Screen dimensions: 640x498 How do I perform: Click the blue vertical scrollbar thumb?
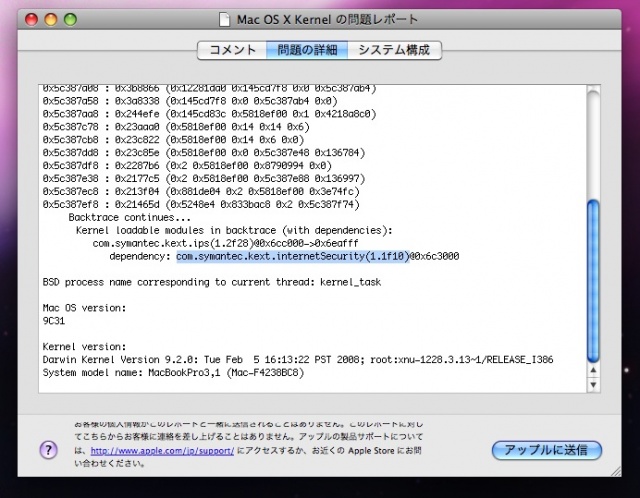coord(593,281)
